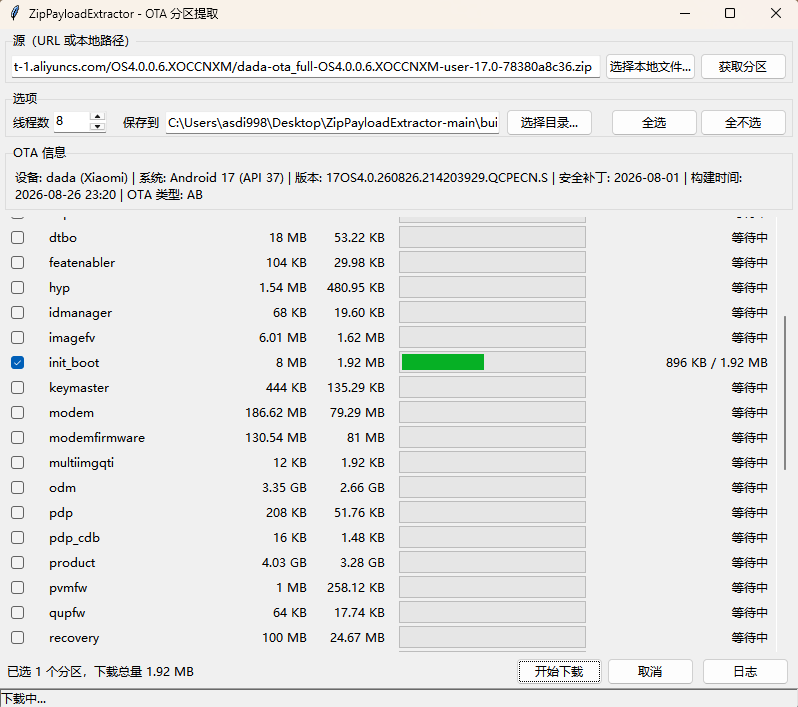Click 获取分区 button
This screenshot has width=798, height=707.
pos(743,67)
